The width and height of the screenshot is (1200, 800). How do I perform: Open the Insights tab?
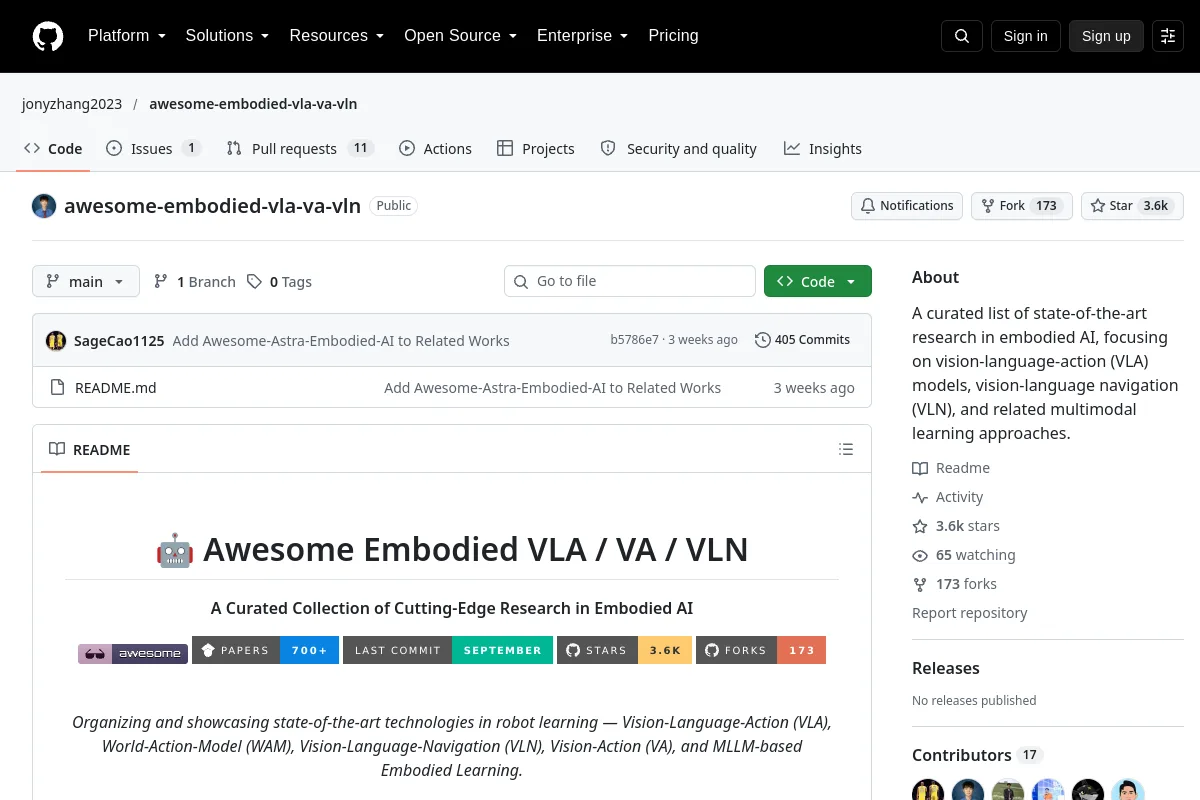point(822,148)
